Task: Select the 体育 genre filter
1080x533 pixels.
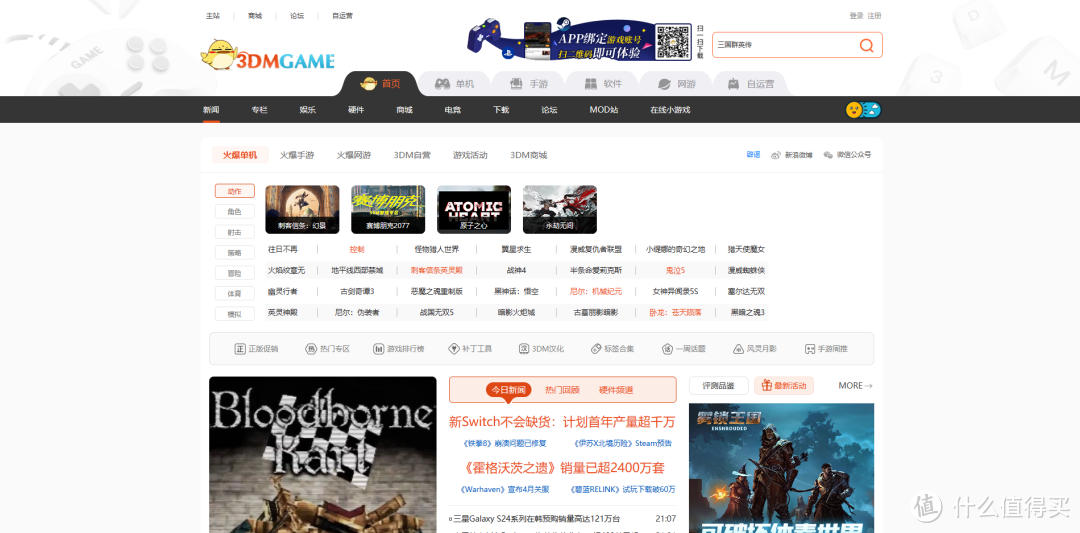Action: pos(235,293)
